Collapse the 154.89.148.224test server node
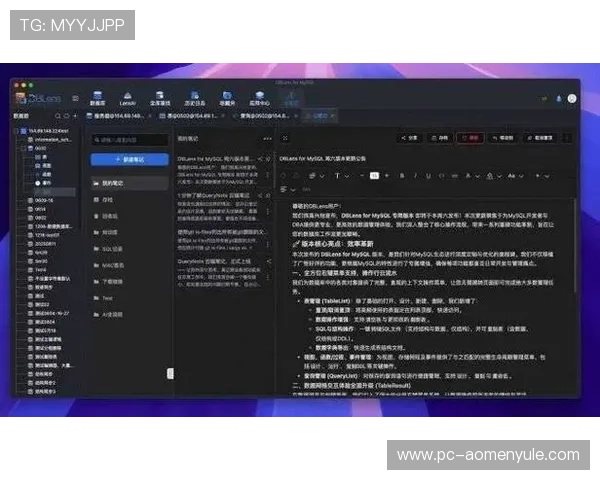This screenshot has width=600, height=480. tap(17, 131)
